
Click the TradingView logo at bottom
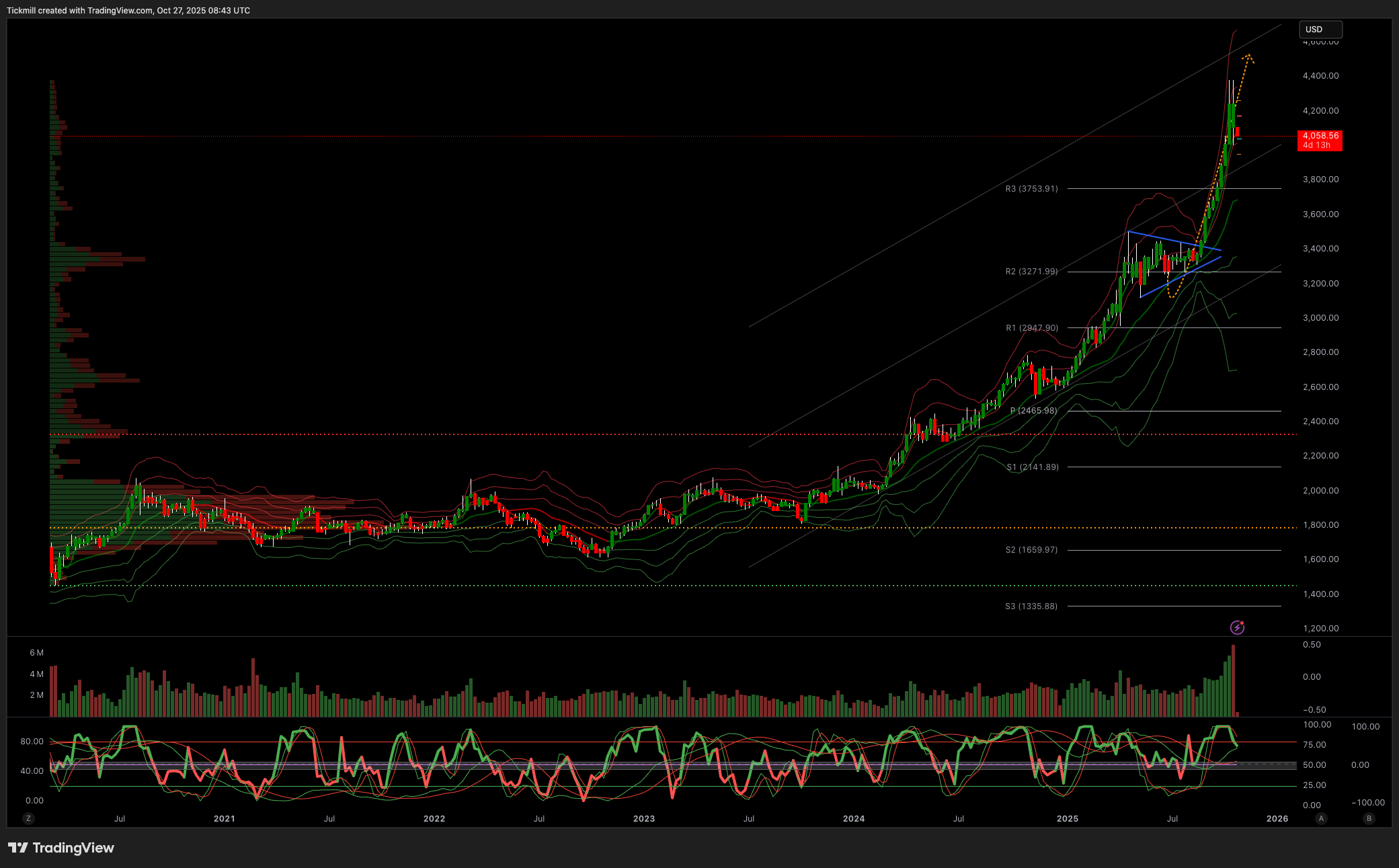click(x=61, y=848)
